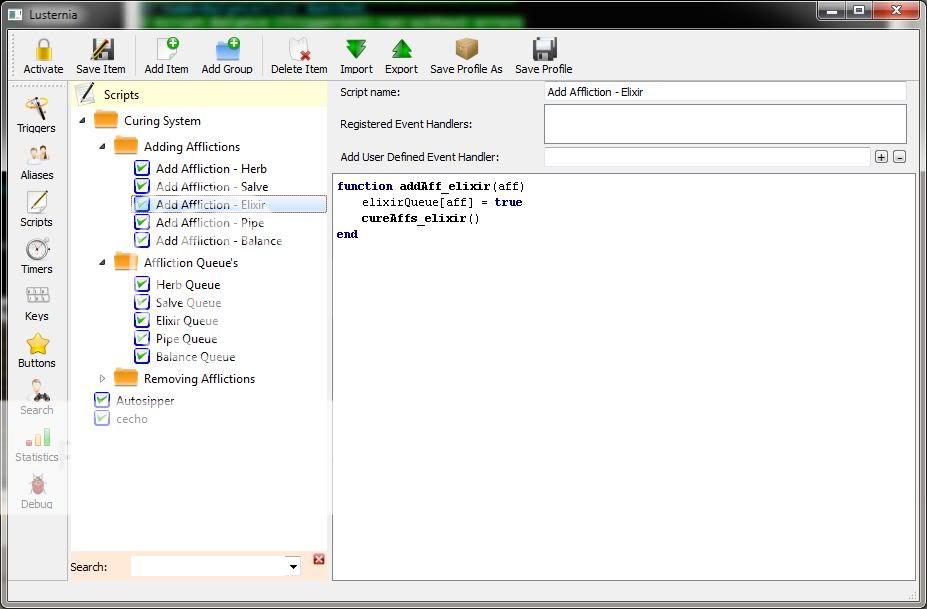
Task: Click the Adding Afflictions folder icon
Action: coord(125,145)
